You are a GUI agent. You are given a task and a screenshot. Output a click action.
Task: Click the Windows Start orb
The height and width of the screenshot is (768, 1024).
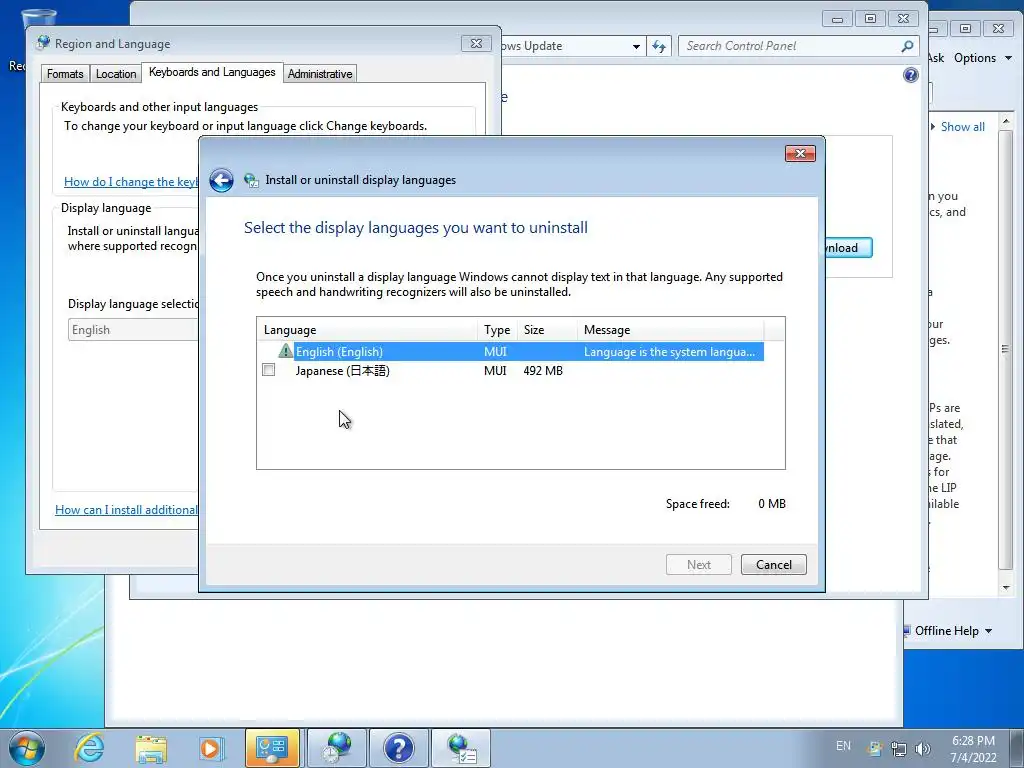pos(27,748)
